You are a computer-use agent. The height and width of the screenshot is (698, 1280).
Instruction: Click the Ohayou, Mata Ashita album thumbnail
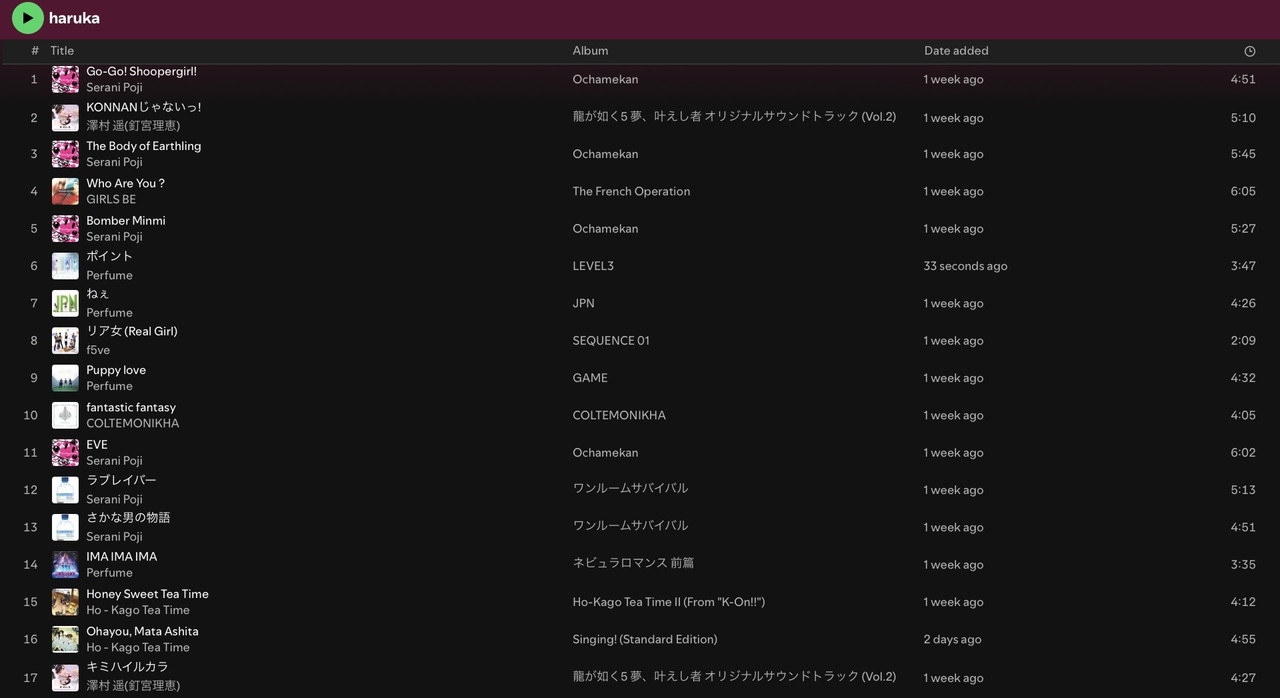pyautogui.click(x=65, y=639)
